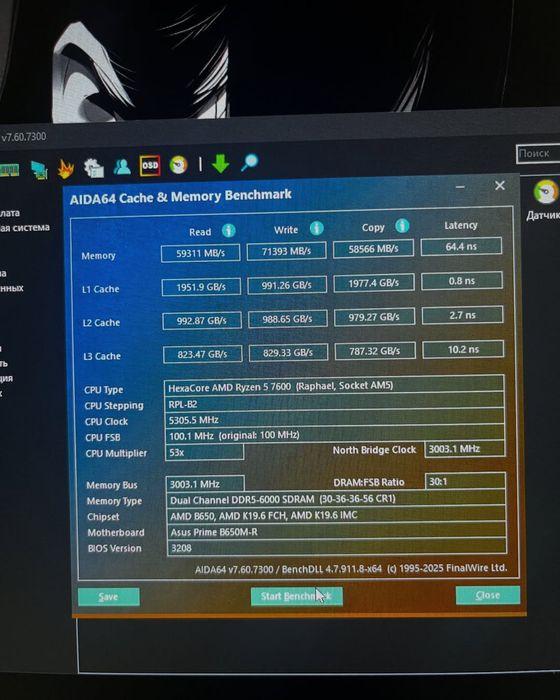Click CPU Clock 5305.5 MHz field
Screen dimensions: 560x700
coord(335,419)
